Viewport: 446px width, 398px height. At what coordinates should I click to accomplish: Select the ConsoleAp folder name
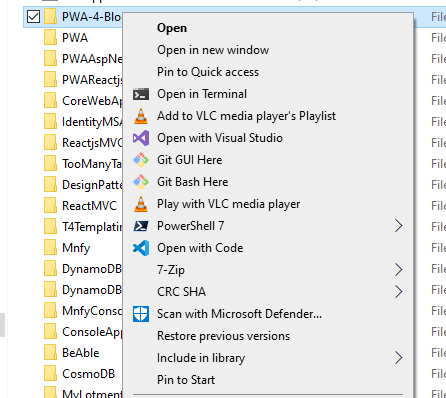tap(92, 332)
